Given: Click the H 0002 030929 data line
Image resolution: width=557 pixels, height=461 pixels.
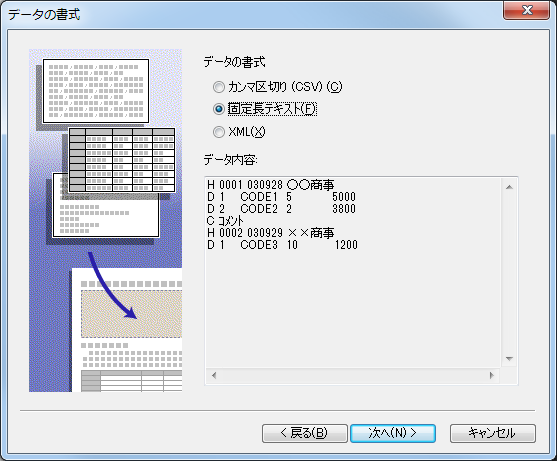Looking at the screenshot, I should pyautogui.click(x=271, y=233).
